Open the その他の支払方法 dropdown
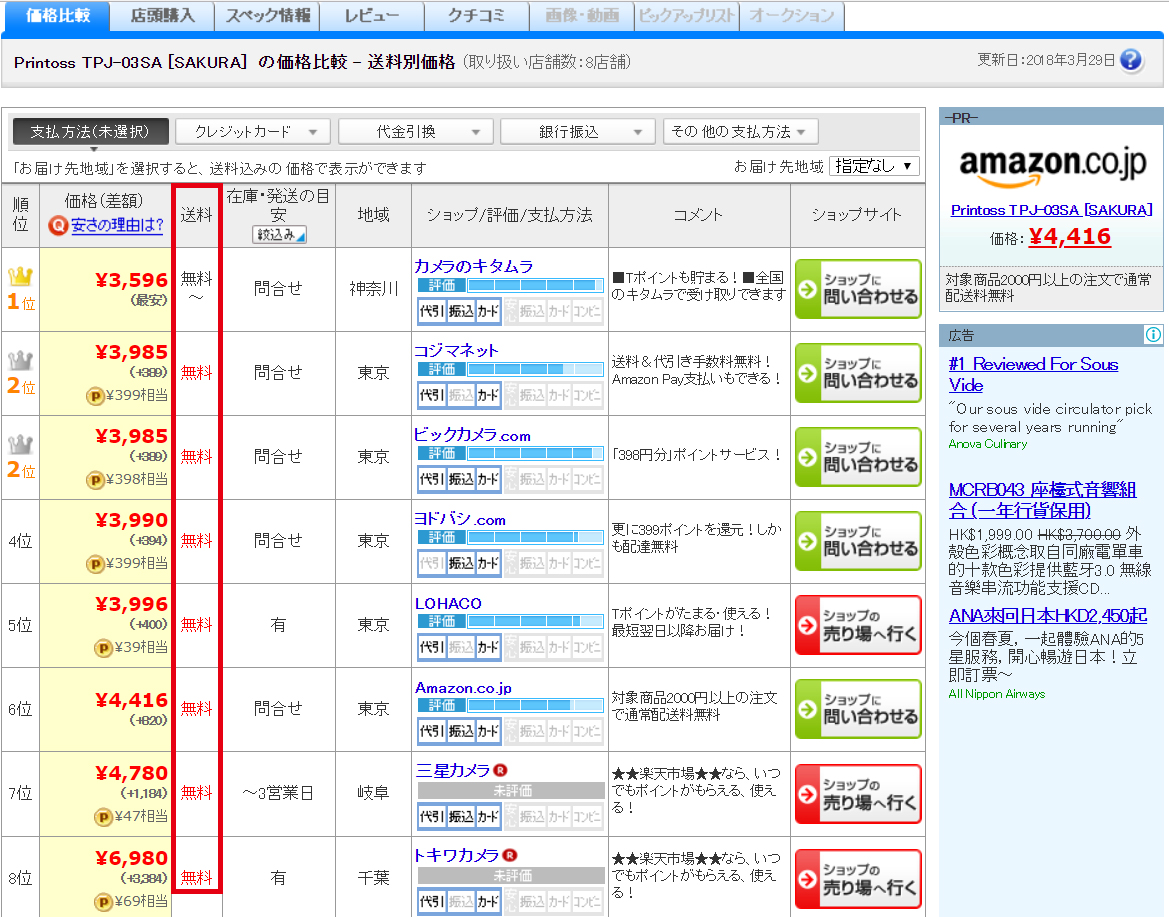The height and width of the screenshot is (917, 1169). pos(741,132)
